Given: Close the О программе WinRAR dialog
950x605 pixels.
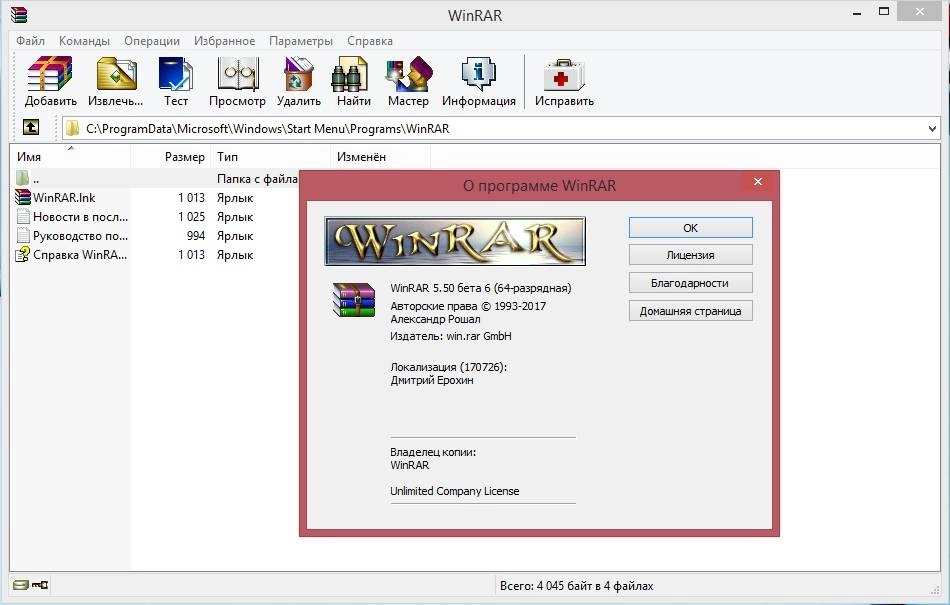Looking at the screenshot, I should click(758, 181).
